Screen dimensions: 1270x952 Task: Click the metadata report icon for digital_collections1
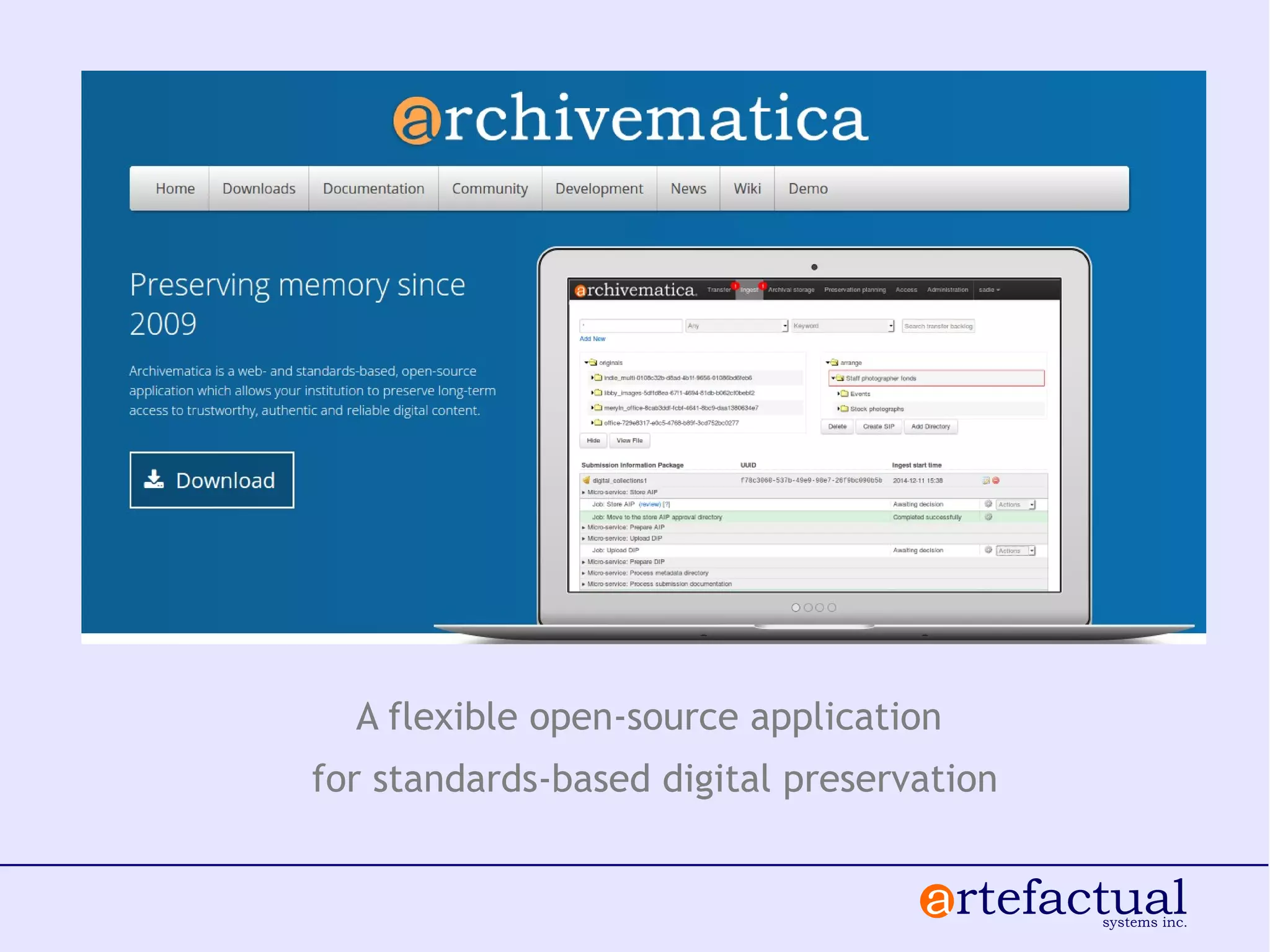[985, 480]
